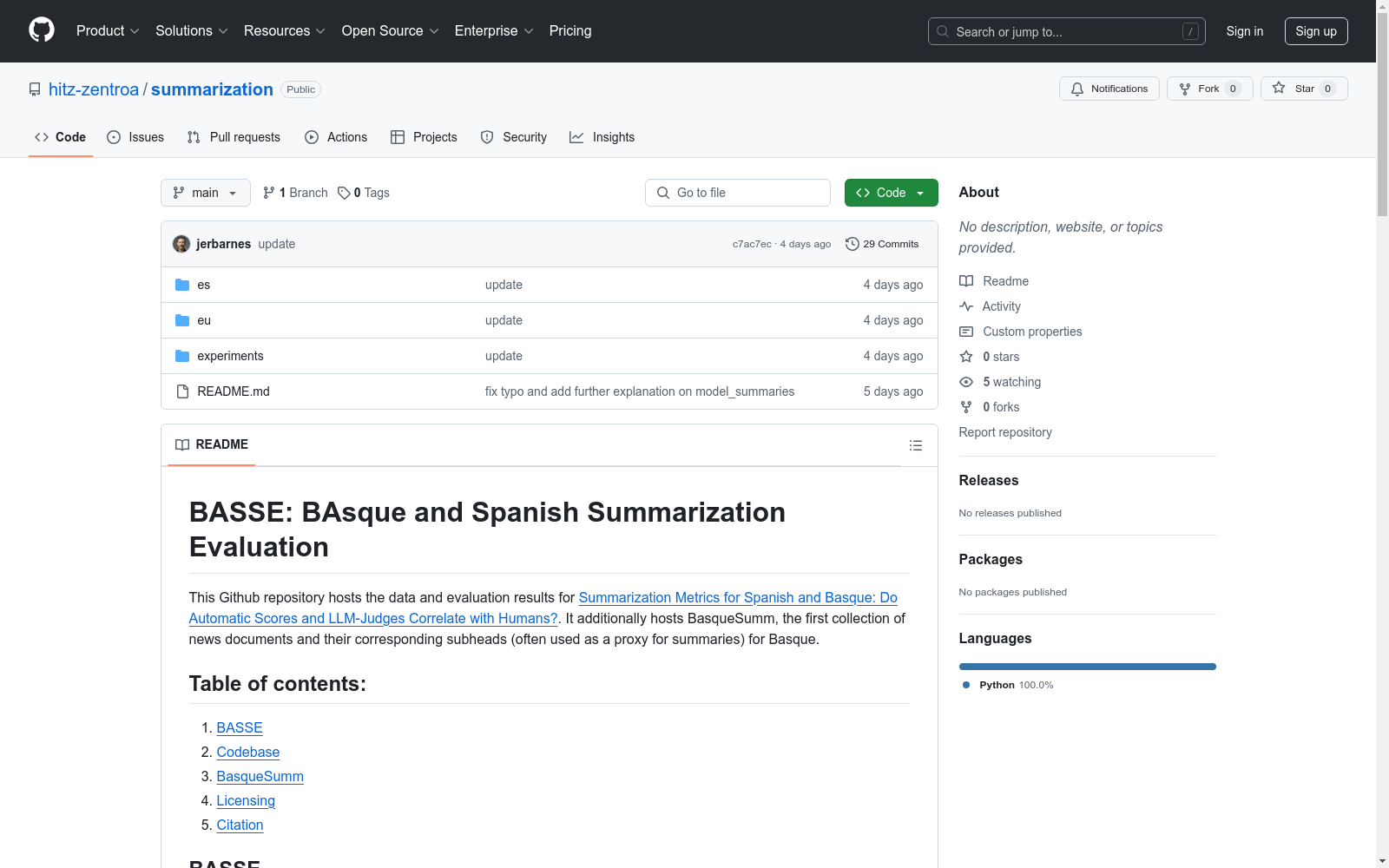Image resolution: width=1389 pixels, height=868 pixels.
Task: Click the watching eye icon
Action: pos(966,382)
